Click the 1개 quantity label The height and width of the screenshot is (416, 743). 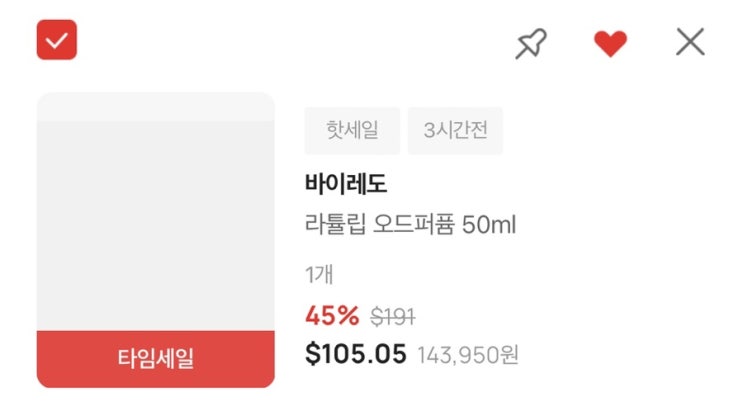[319, 275]
